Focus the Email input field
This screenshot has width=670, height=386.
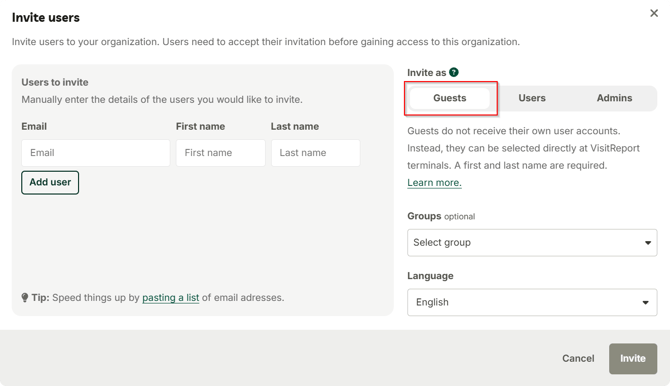(x=96, y=153)
